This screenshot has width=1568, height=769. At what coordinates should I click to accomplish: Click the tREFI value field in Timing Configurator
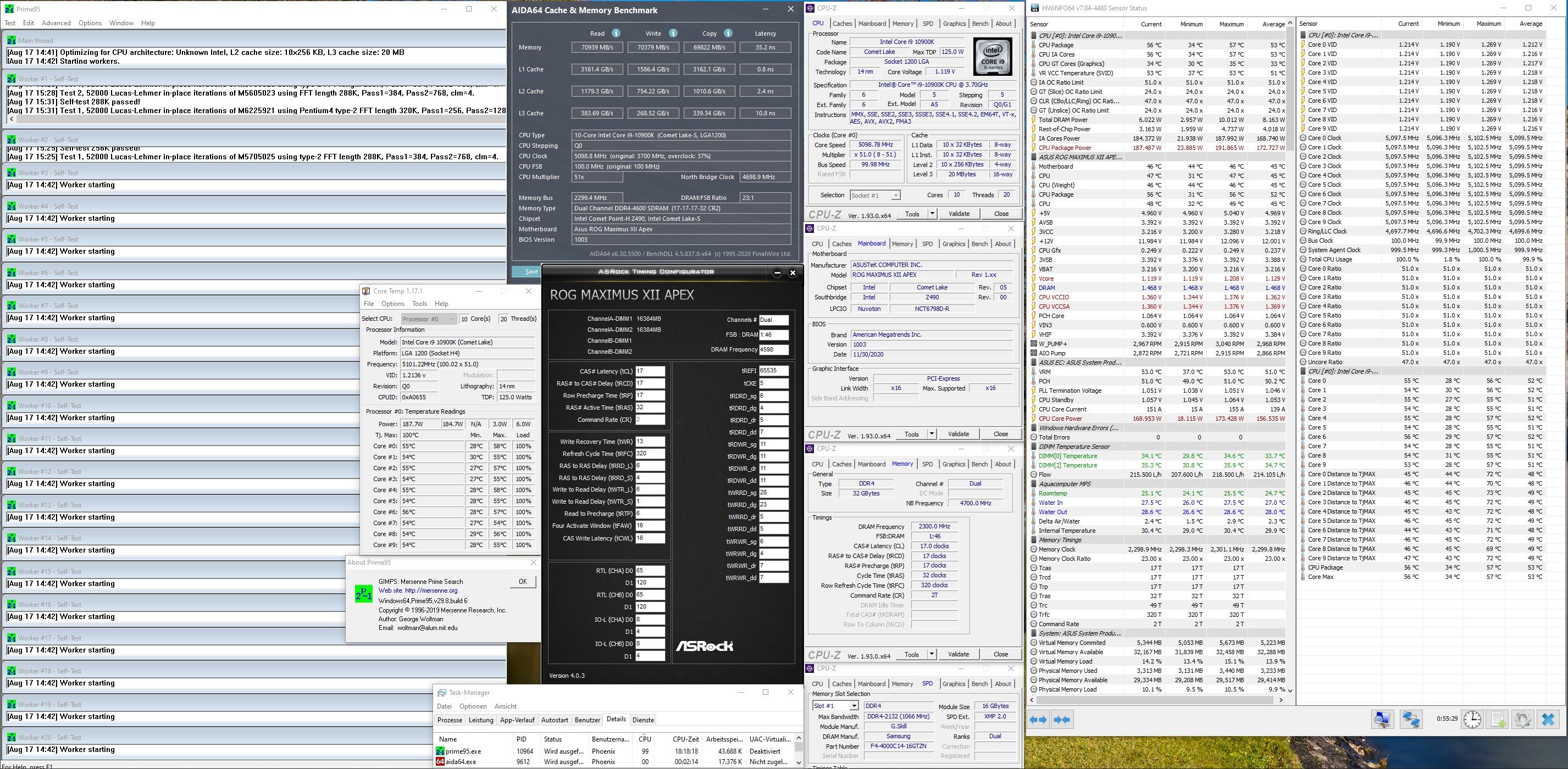[774, 370]
